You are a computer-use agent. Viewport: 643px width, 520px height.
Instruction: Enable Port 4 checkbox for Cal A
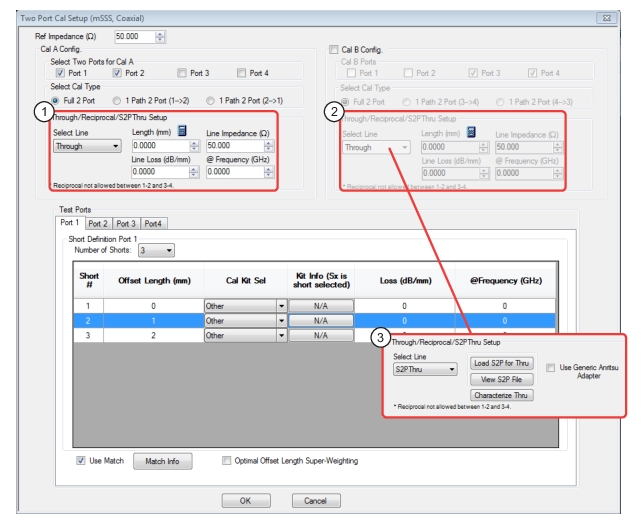pos(242,73)
